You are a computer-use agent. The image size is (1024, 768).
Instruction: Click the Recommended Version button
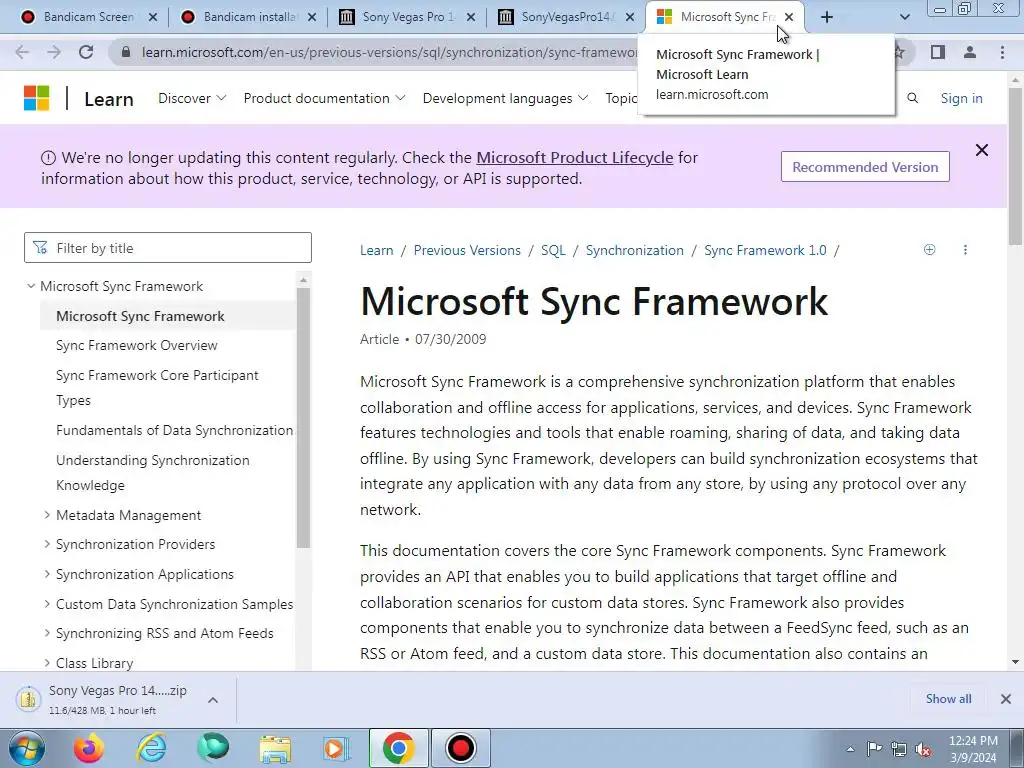pyautogui.click(x=865, y=167)
